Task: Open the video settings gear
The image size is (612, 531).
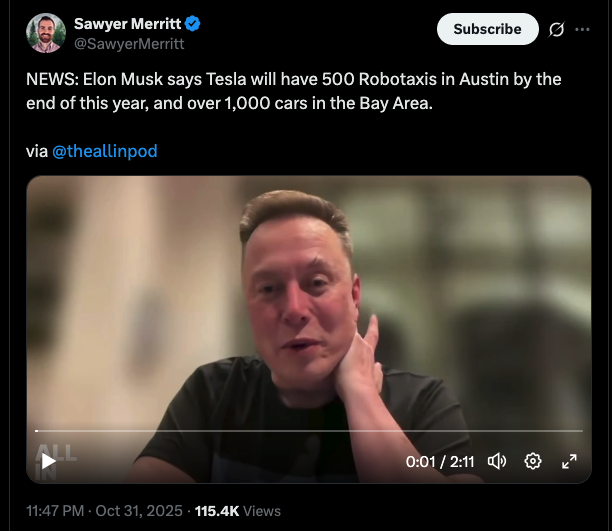Action: point(533,461)
